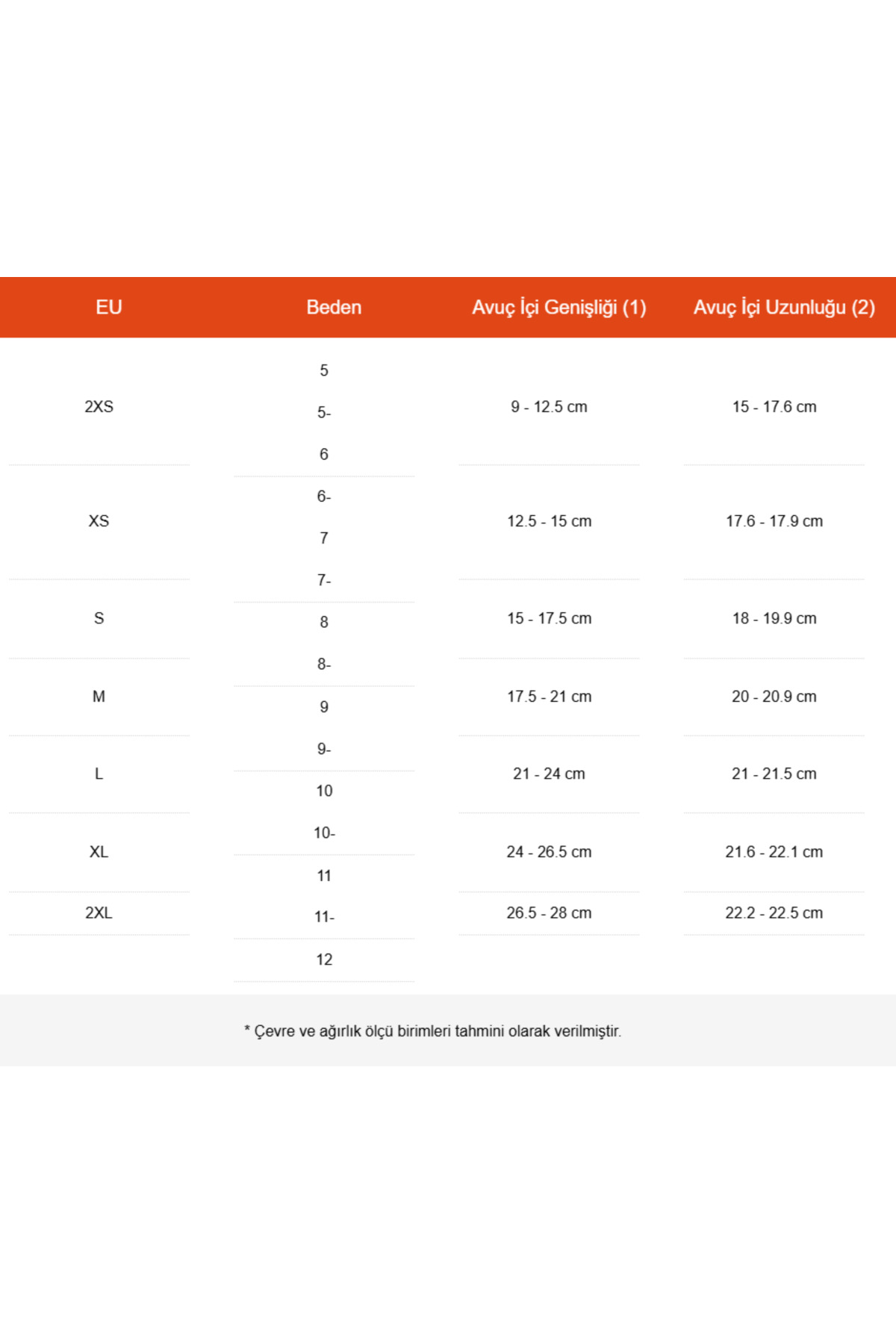Click the 17.5 - 21 cm width value
Screen dimensions: 896x1344
click(x=549, y=697)
